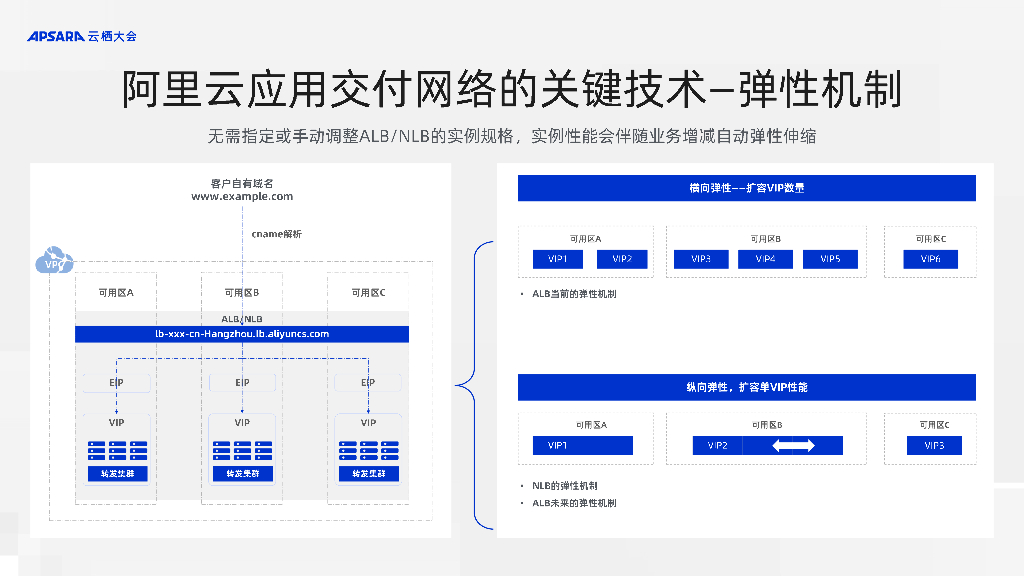
Task: Select the server rack icon under 可用区B VIP
Action: 242,451
